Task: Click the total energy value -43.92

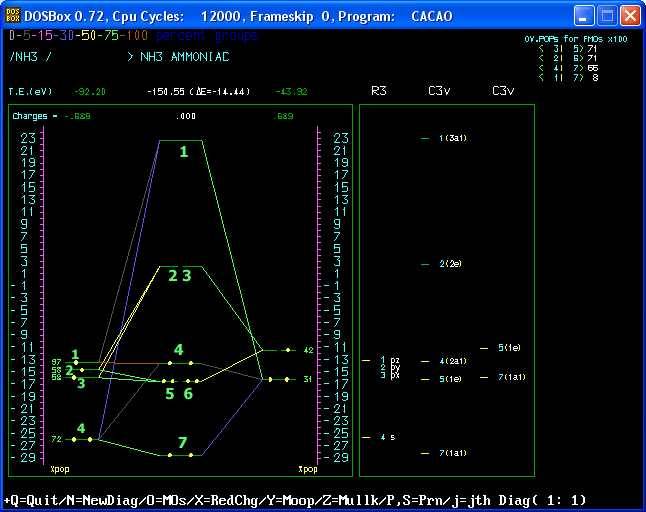Action: (x=291, y=91)
